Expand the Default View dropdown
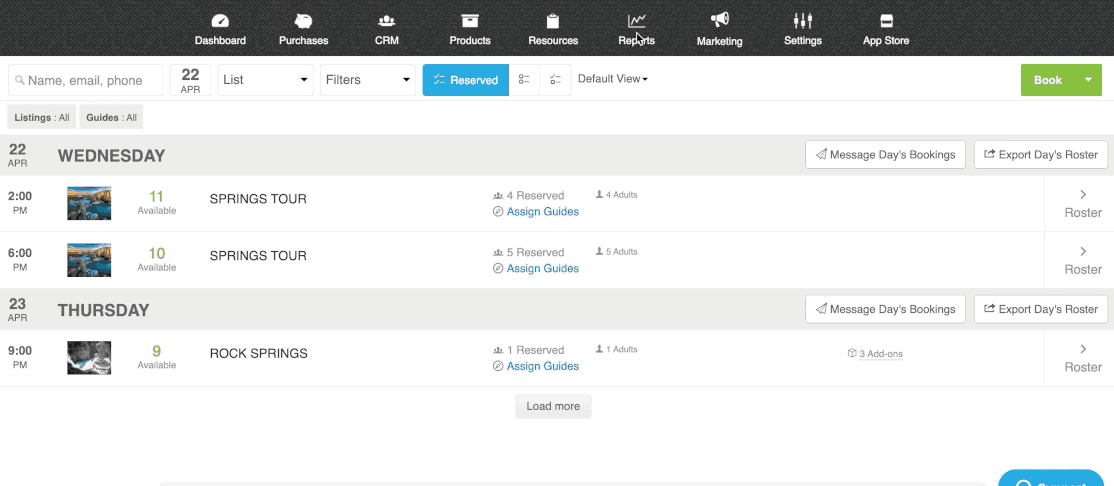This screenshot has height=486, width=1114. point(612,79)
